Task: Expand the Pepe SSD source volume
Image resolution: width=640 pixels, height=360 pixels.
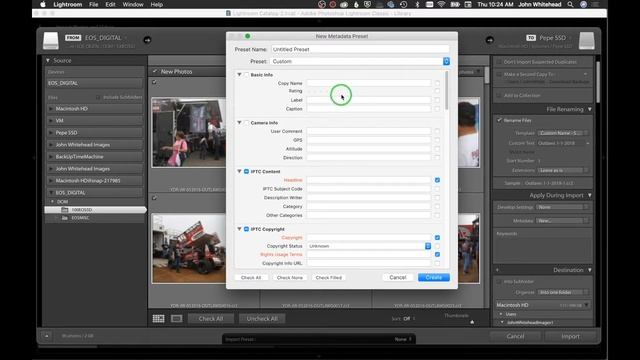Action: 51,133
